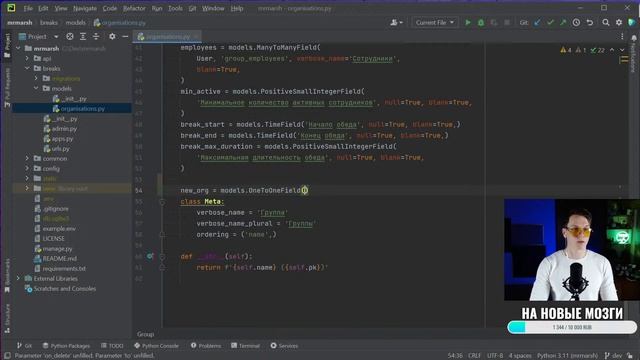Image resolution: width=640 pixels, height=360 pixels.
Task: Start debugging with the bug icon
Action: (481, 22)
